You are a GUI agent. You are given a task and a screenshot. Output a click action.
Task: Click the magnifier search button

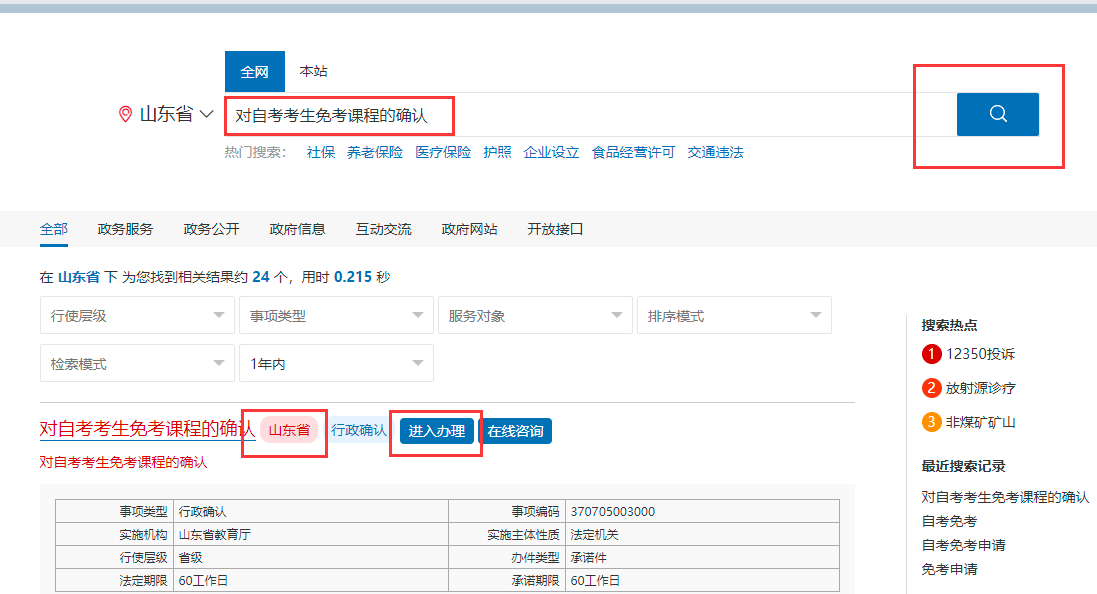997,114
